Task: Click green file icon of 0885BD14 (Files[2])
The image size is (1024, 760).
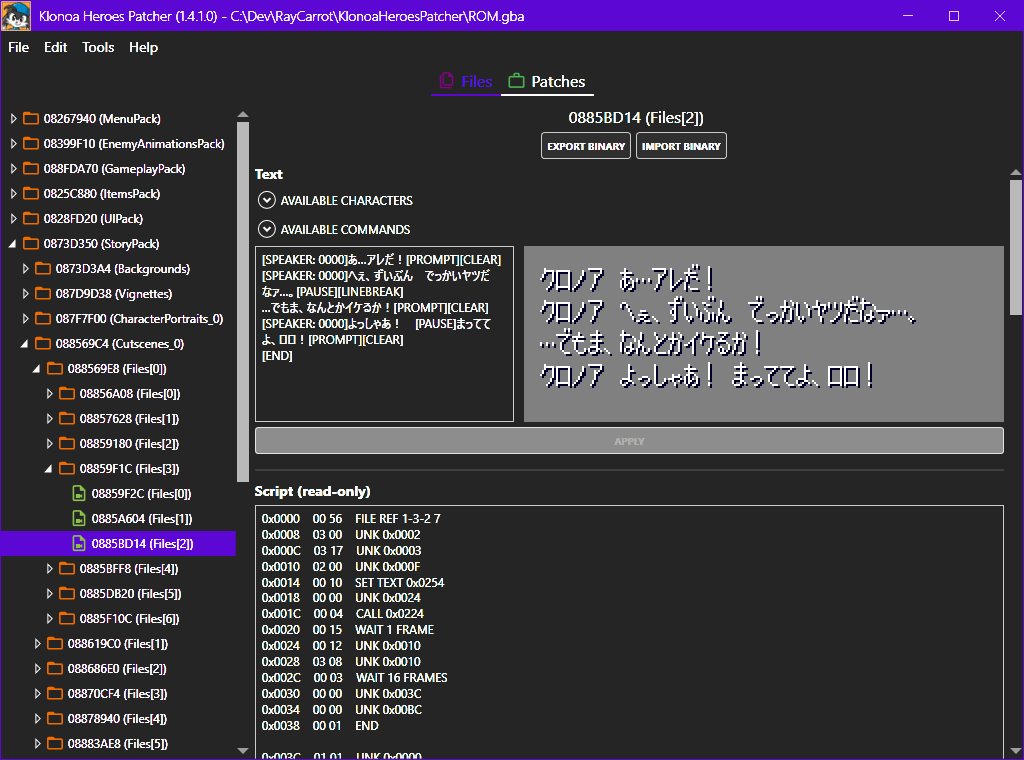Action: (x=79, y=543)
